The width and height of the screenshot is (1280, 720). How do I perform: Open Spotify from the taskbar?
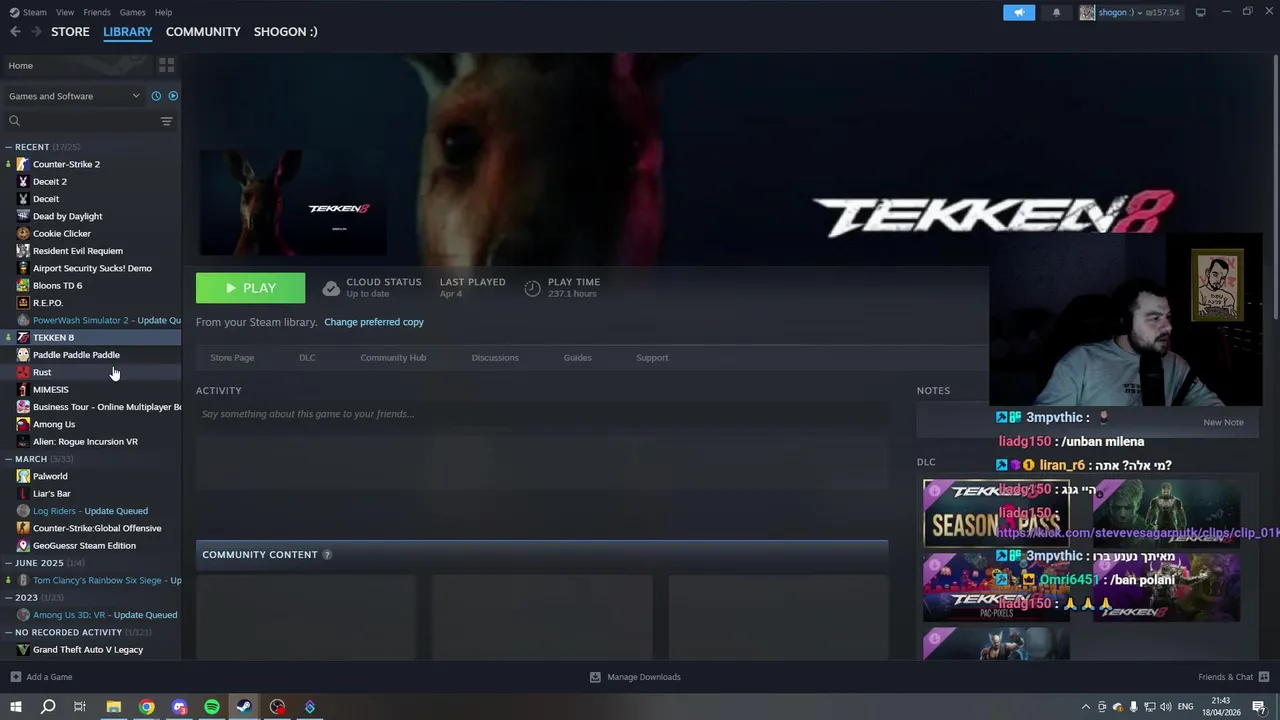[212, 707]
